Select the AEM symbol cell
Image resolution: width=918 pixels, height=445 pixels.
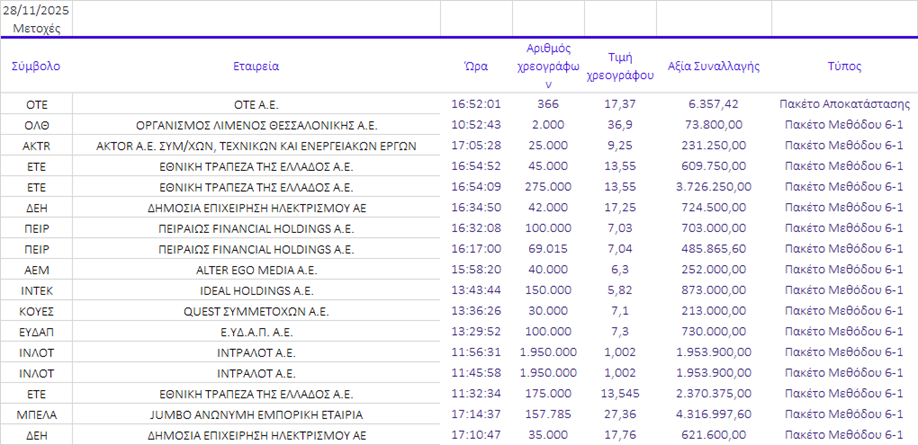tap(36, 271)
